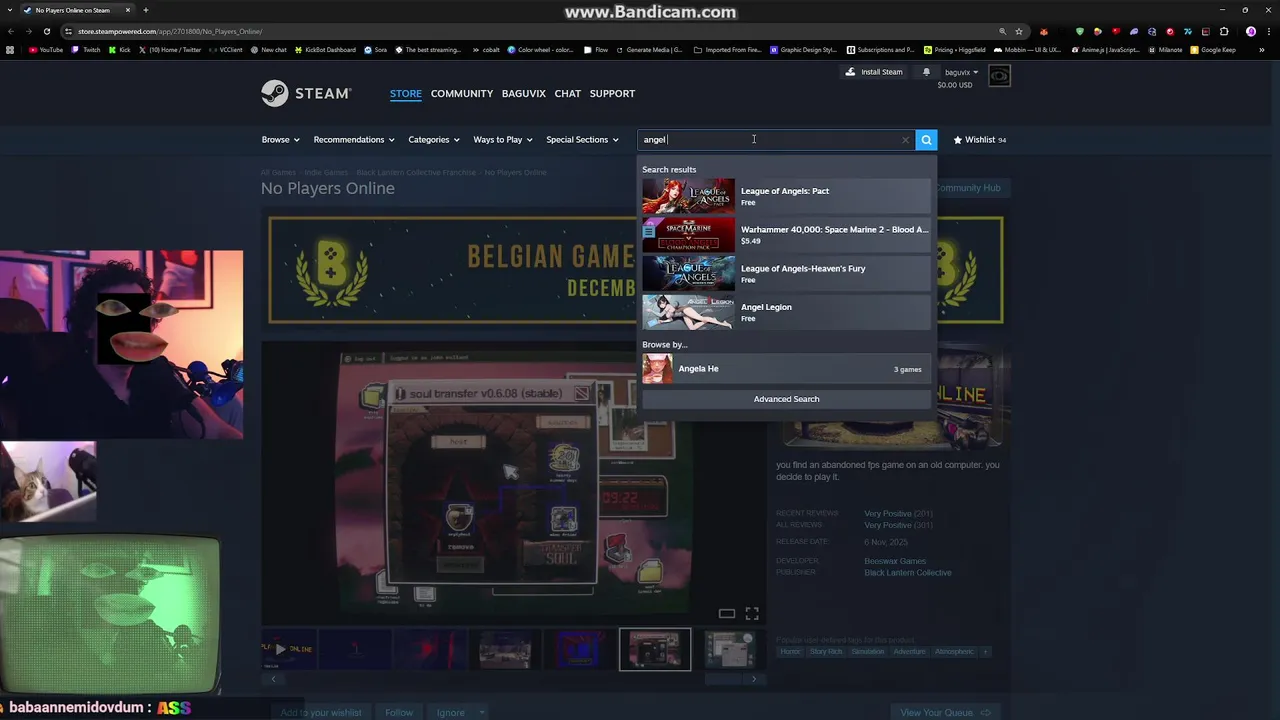
Task: Play the trailer thumbnail in the strip
Action: click(x=287, y=649)
